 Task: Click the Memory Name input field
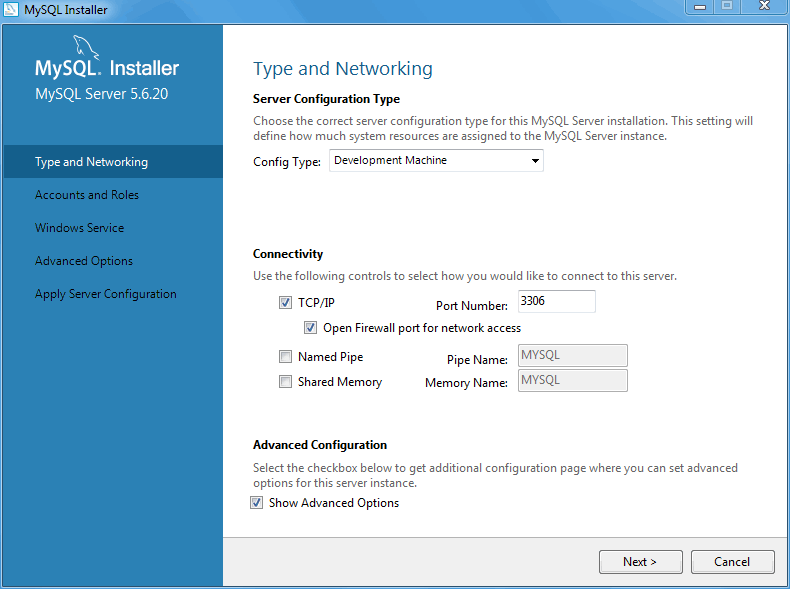(x=573, y=380)
